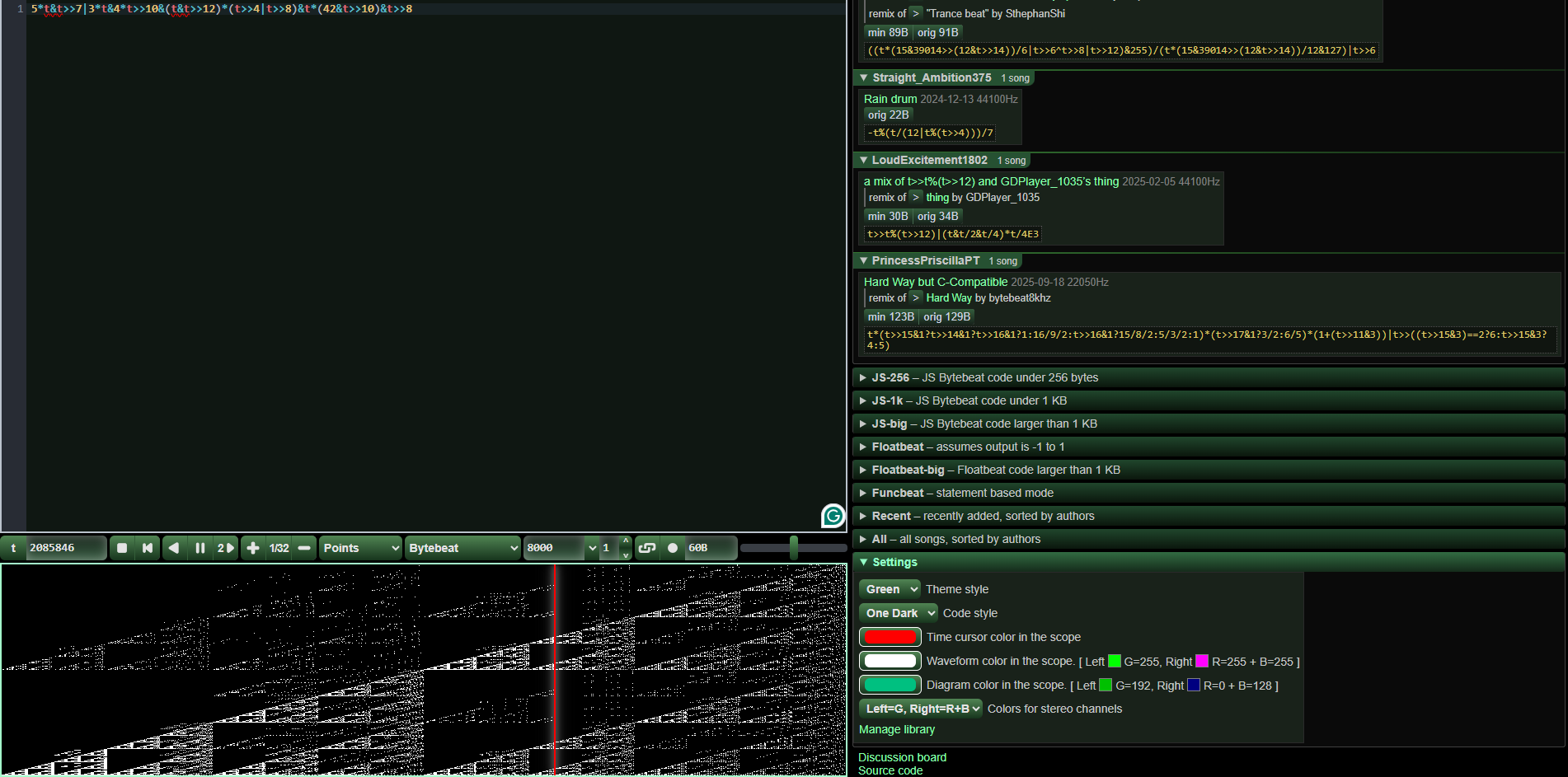Open the Points draw mode dropdown
This screenshot has height=777, width=1568.
coord(360,548)
